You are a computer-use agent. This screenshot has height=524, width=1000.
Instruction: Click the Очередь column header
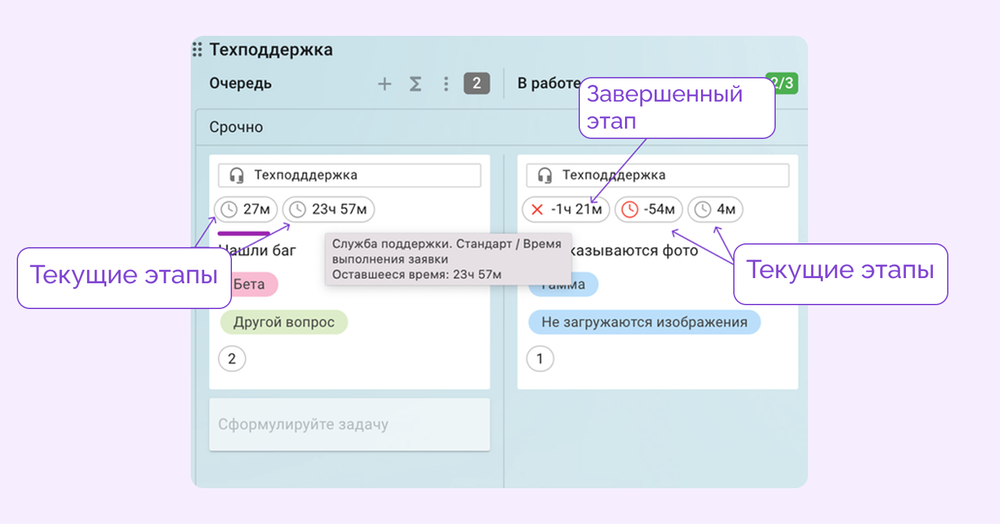coord(240,84)
